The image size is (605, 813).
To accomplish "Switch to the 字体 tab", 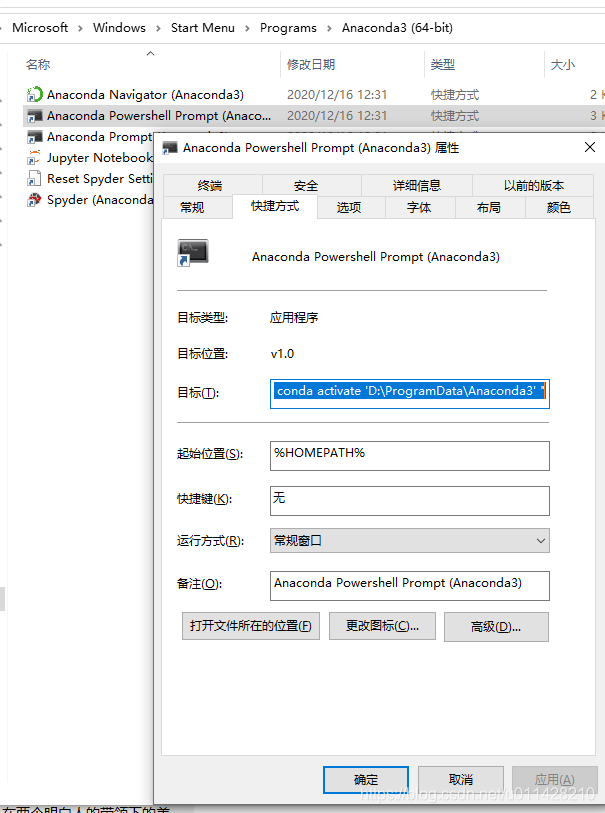I will click(x=420, y=207).
